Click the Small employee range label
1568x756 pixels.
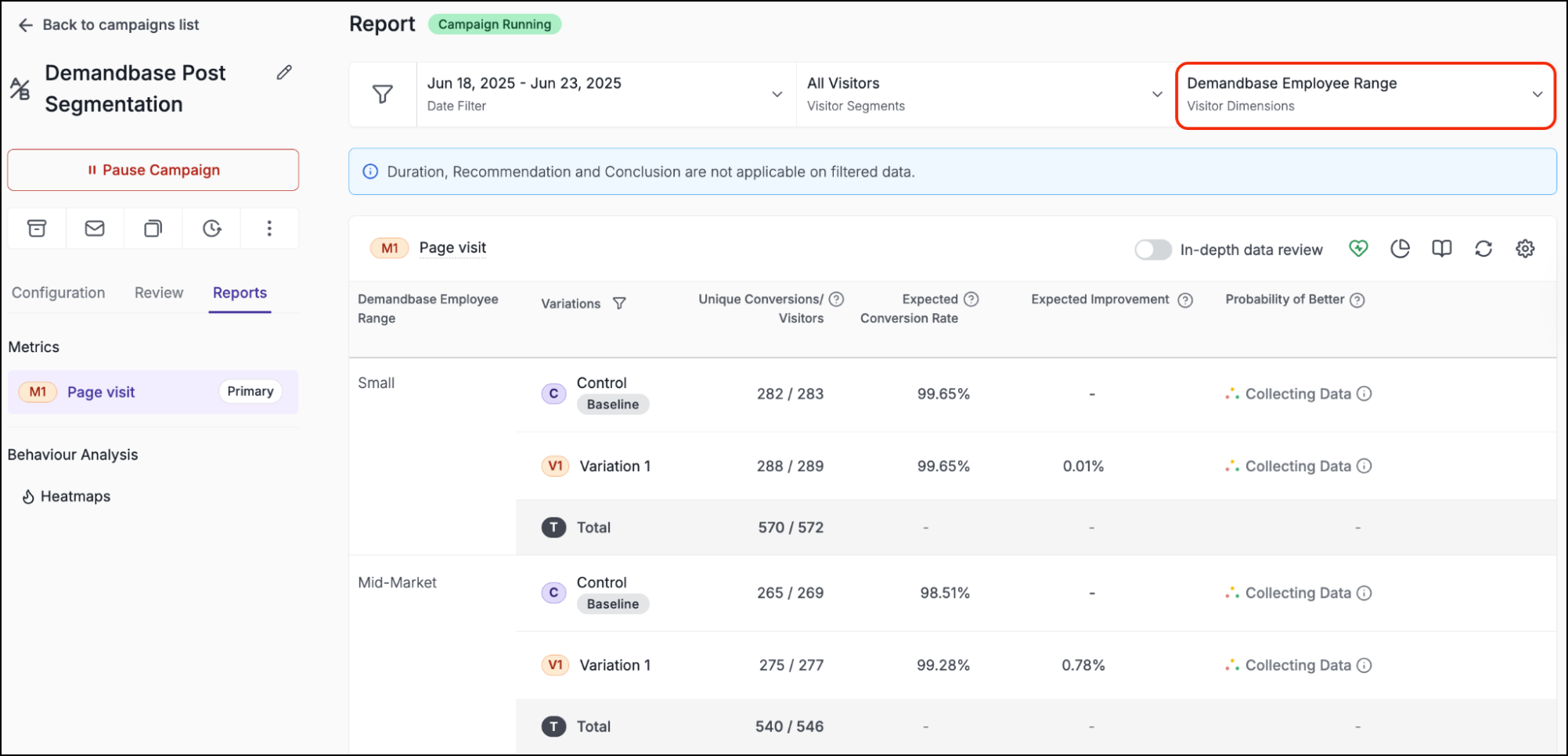click(x=377, y=383)
